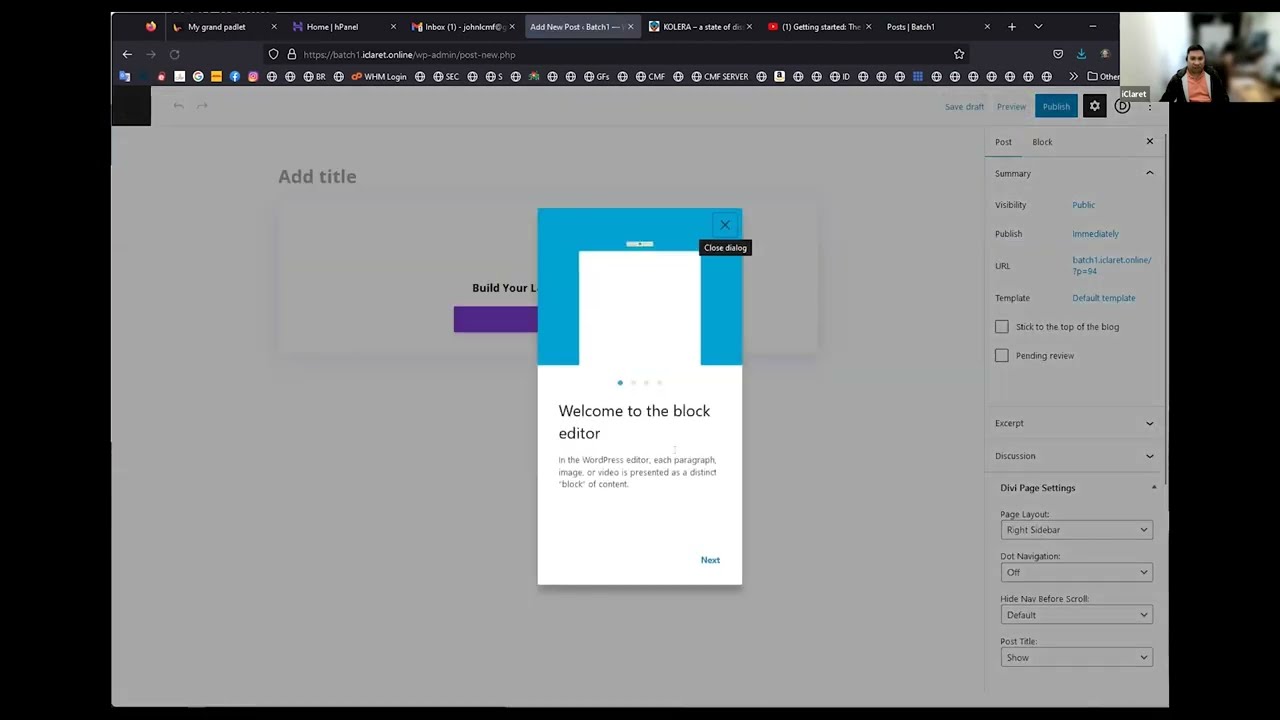Click the address bar URL

409,55
